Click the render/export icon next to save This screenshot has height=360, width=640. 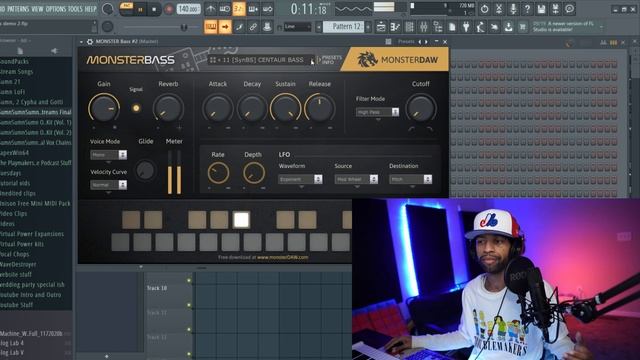(x=556, y=9)
